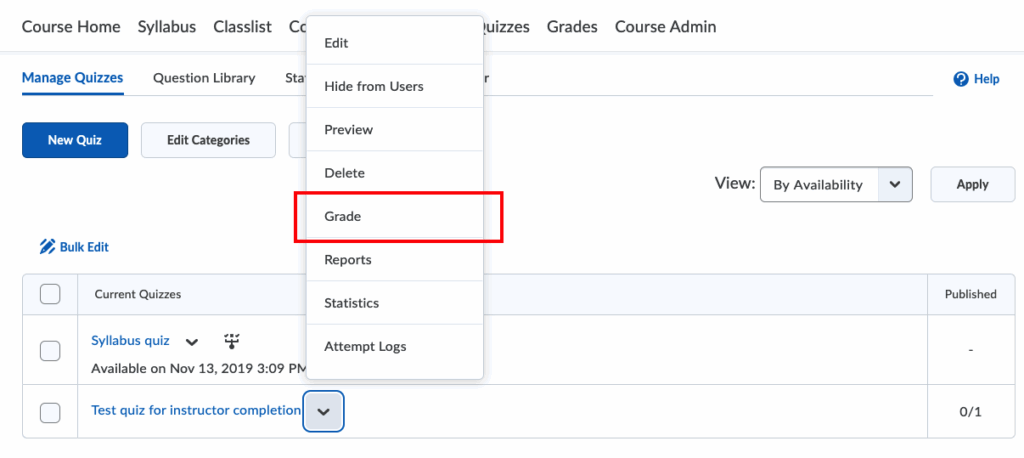The width and height of the screenshot is (1024, 458).
Task: Click the special access icon beside Syllabus quiz
Action: (232, 341)
